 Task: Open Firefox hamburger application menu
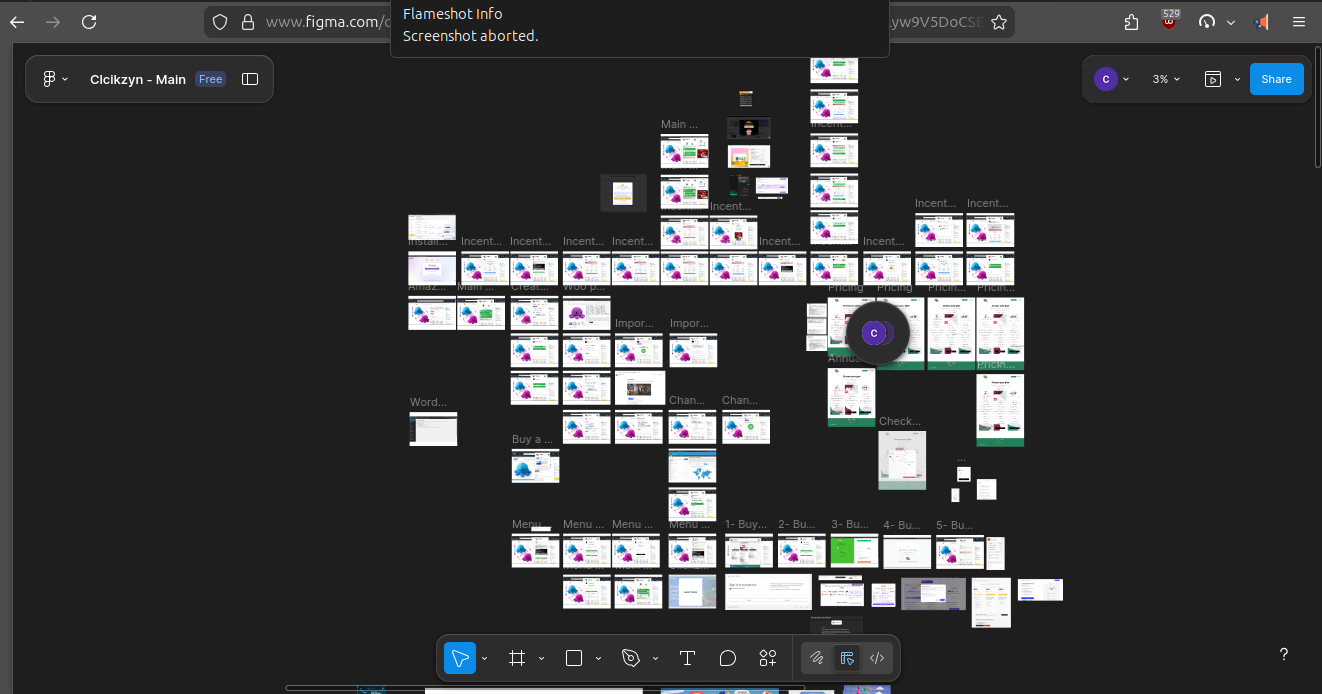pos(1299,22)
